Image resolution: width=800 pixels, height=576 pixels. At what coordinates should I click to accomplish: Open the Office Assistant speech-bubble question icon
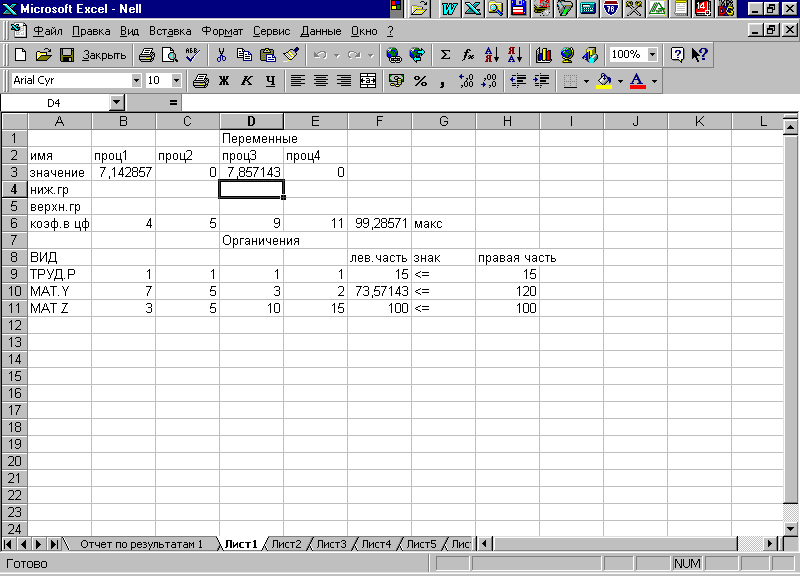(677, 55)
